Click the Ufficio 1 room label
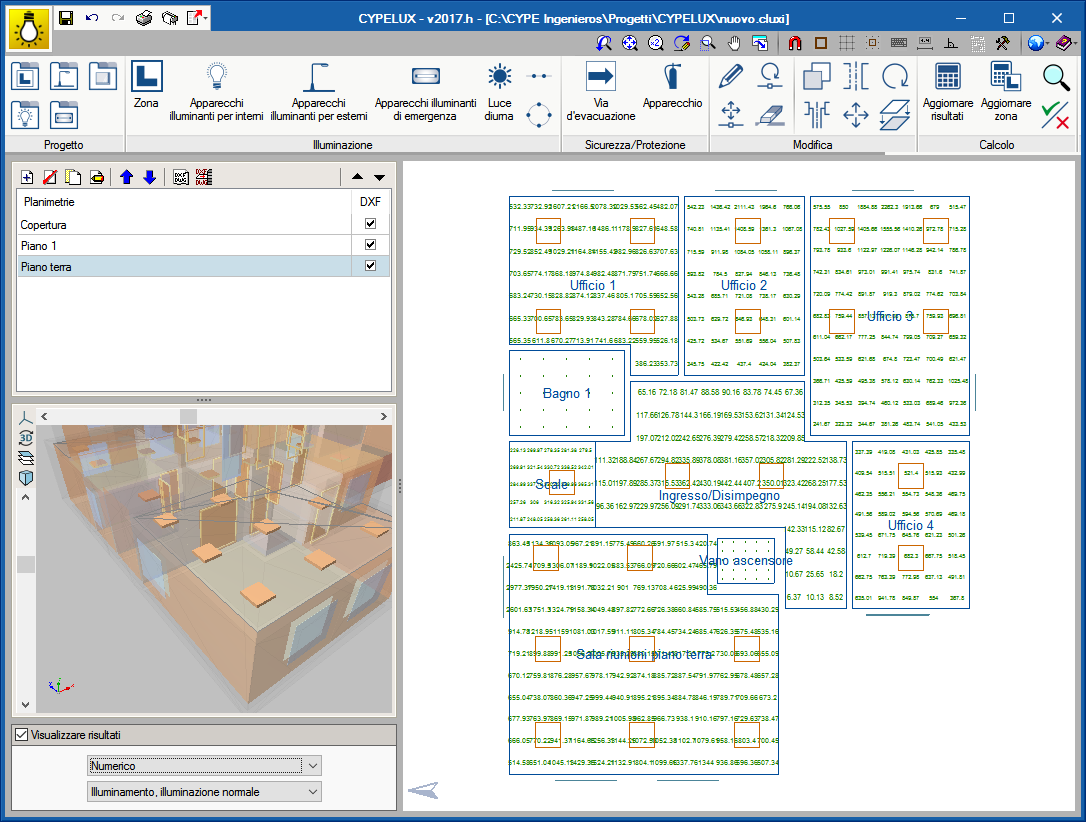1086x822 pixels. [593, 285]
